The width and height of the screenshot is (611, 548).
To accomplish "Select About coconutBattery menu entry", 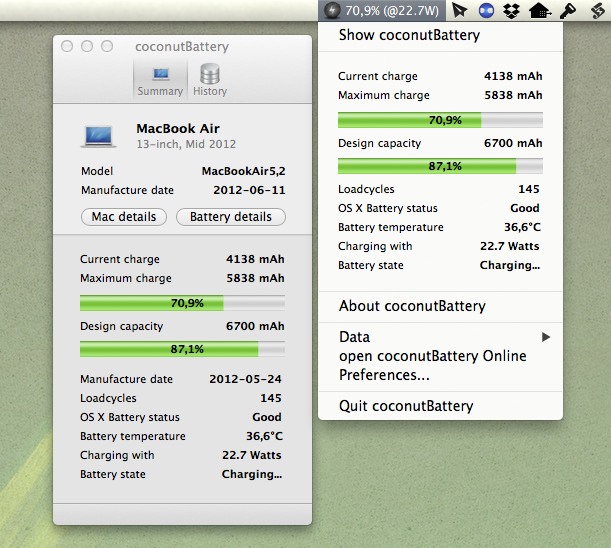I will 440,306.
